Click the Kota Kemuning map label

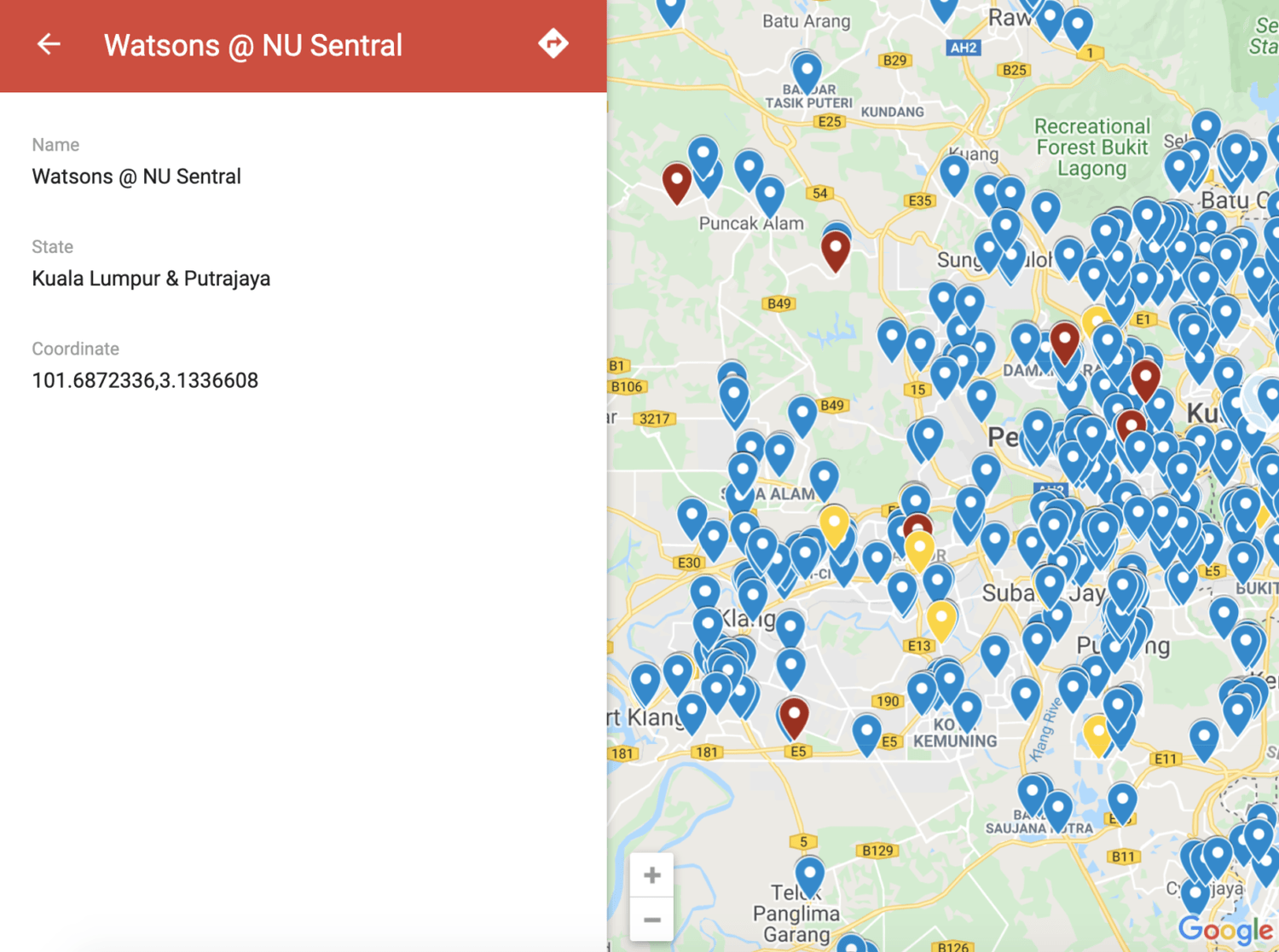click(x=955, y=733)
